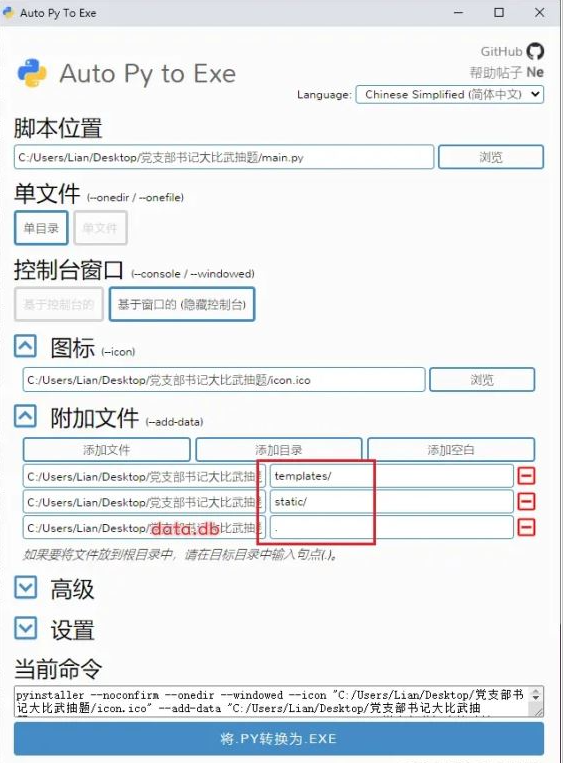Expand the 设置 section
The height and width of the screenshot is (763, 564).
point(25,628)
